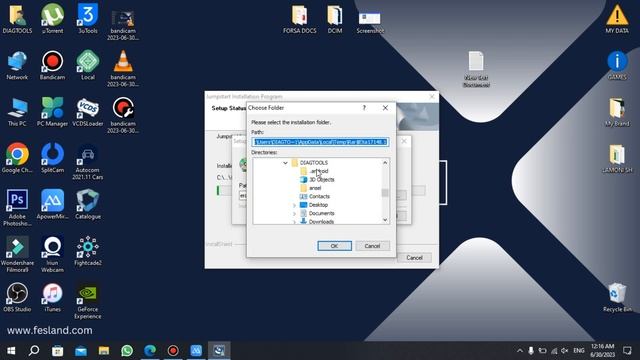This screenshot has height=360, width=640.
Task: Open the Bandicam desktop shortcut
Action: (x=52, y=65)
